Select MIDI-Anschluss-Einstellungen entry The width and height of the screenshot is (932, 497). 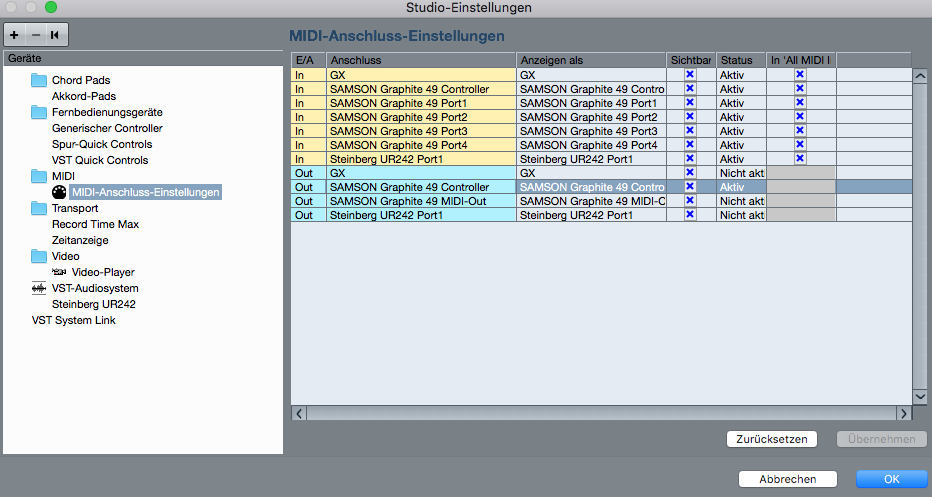146,192
